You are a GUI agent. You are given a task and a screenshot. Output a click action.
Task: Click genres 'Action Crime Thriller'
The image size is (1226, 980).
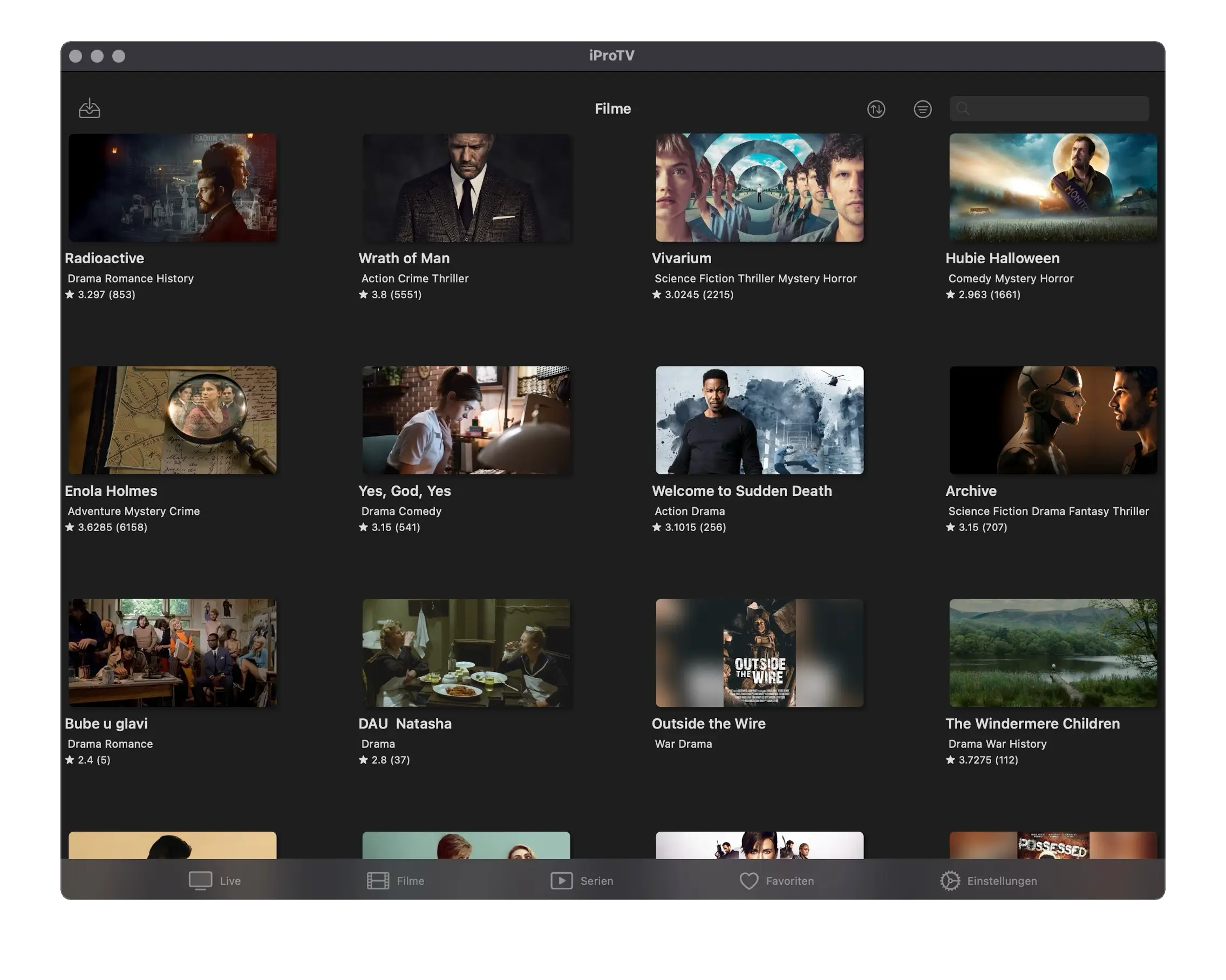click(x=415, y=278)
